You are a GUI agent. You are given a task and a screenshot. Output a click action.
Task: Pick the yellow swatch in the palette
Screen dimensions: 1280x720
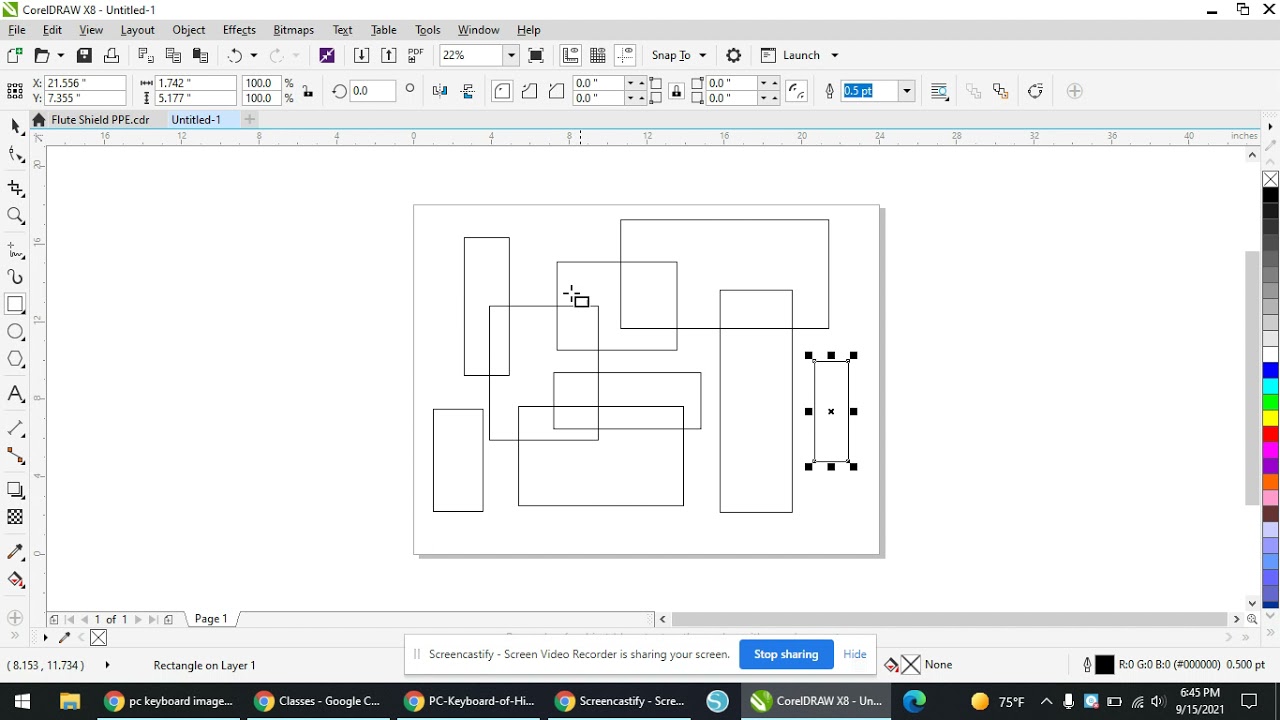(1270, 418)
